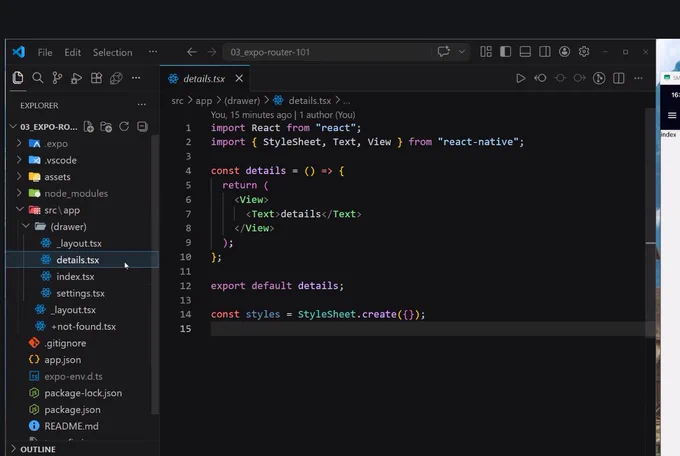Open the Accounts icon in title bar
This screenshot has height=456, width=680.
point(564,52)
